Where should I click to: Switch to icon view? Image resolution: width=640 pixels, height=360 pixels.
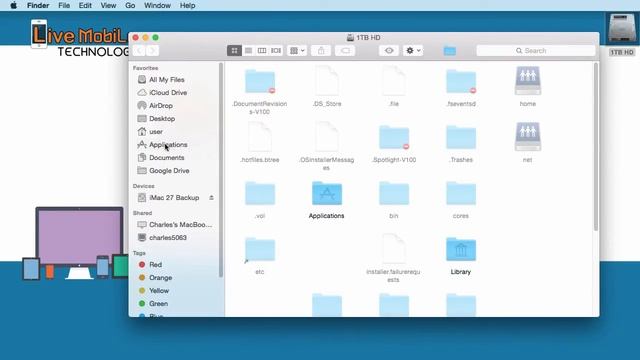234,51
